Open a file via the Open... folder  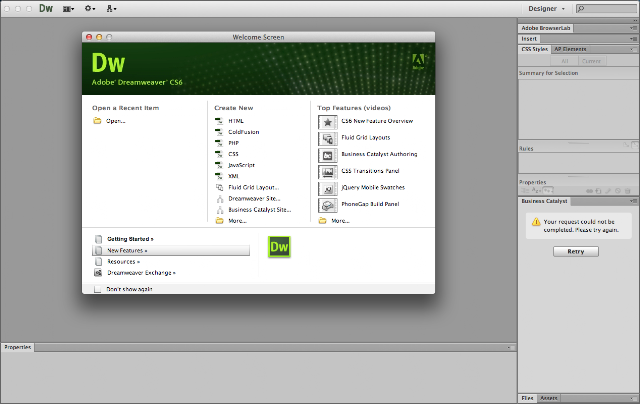coord(116,121)
